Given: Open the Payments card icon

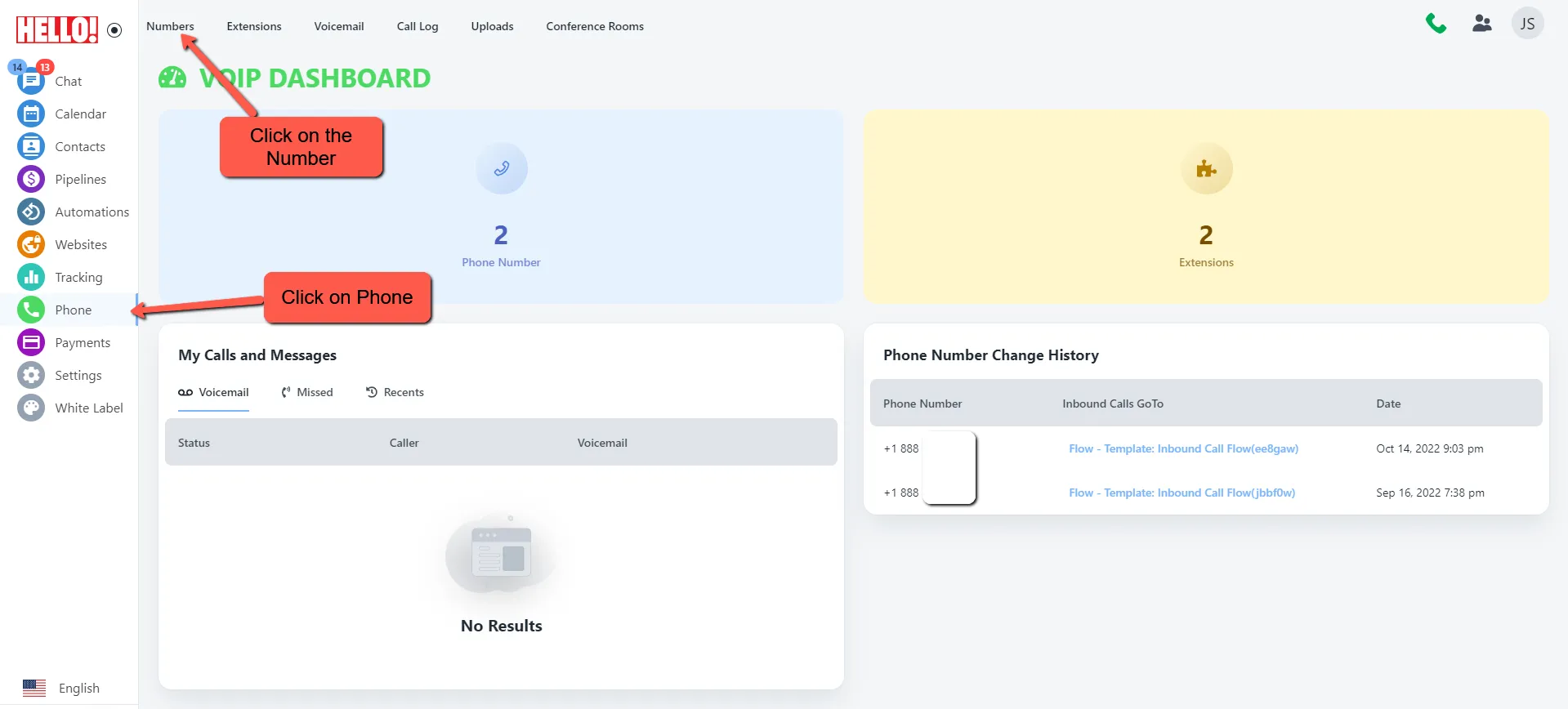Looking at the screenshot, I should point(31,342).
